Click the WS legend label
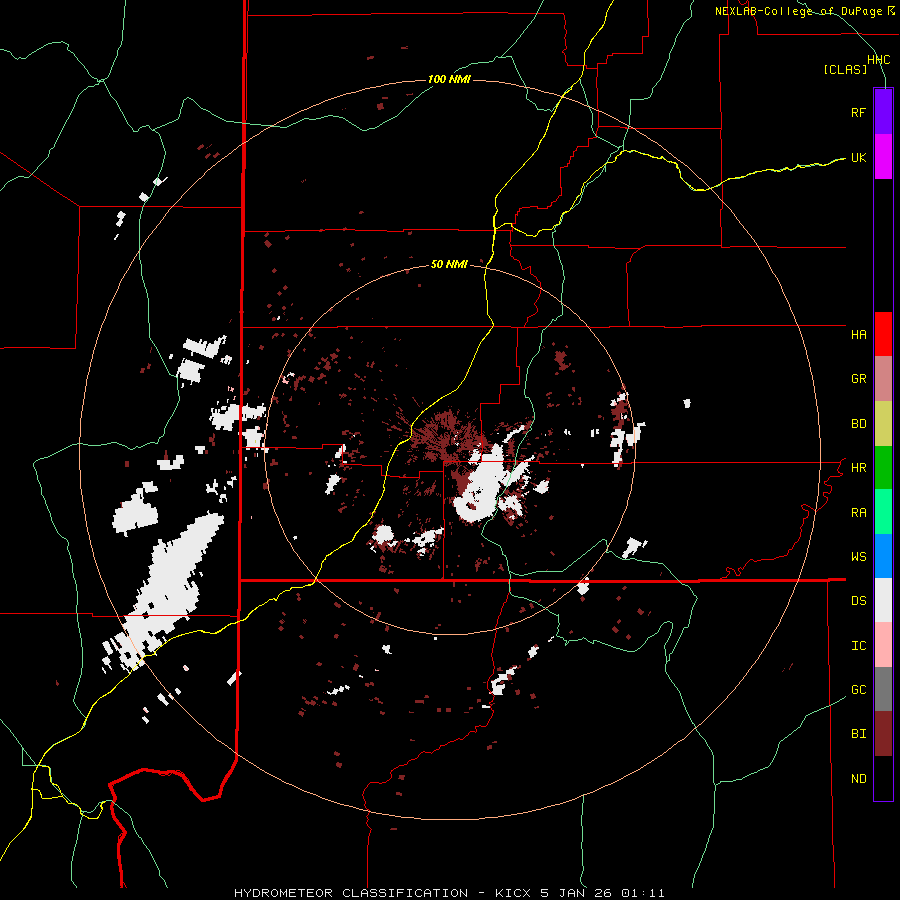The width and height of the screenshot is (900, 900). (x=858, y=557)
